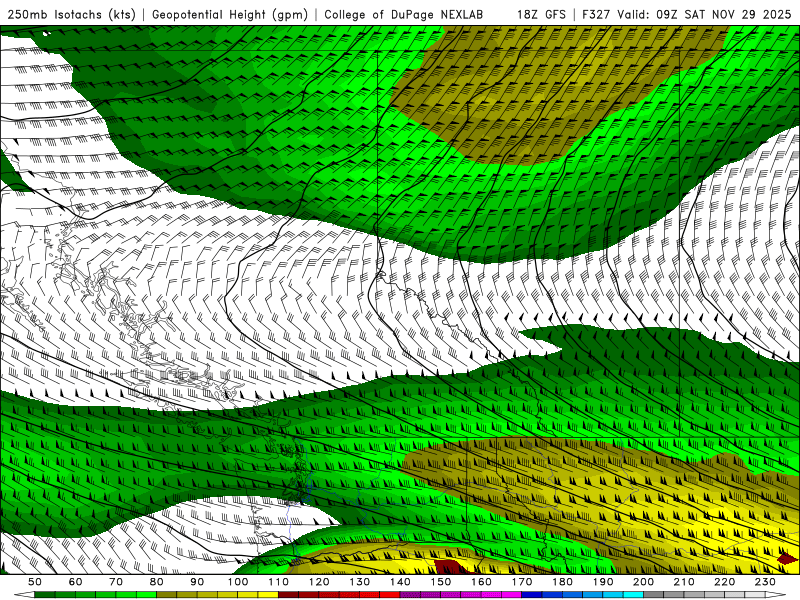Click the 210 value on the legend scale
800x600 pixels.
[x=684, y=582]
